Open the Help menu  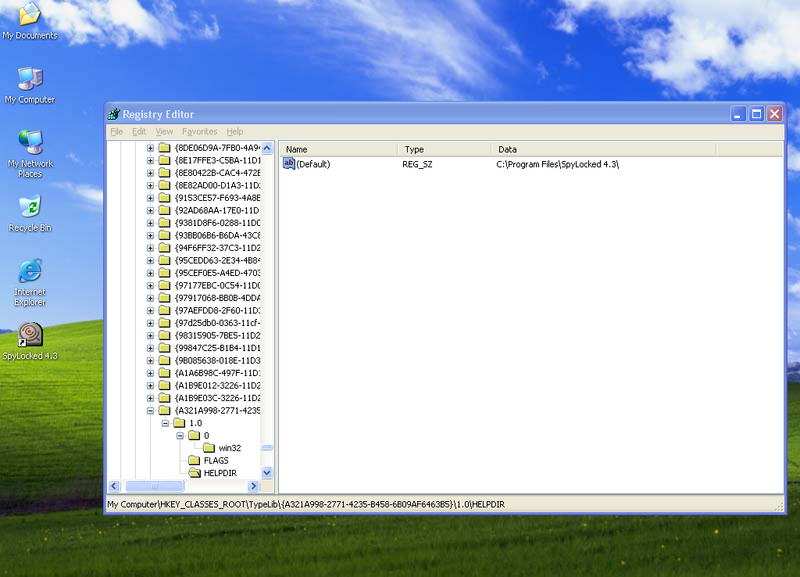(x=235, y=132)
